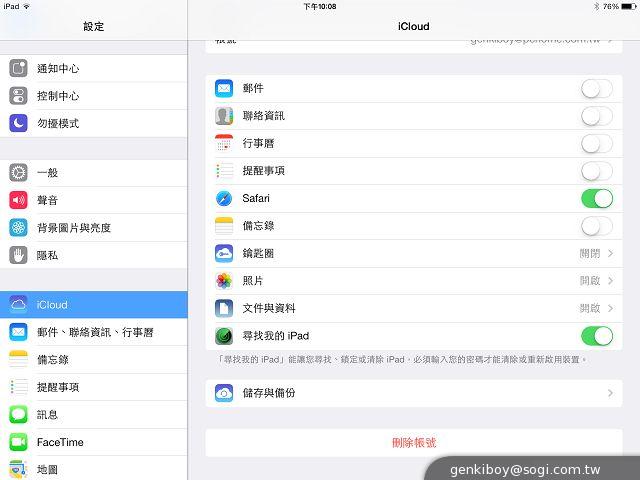Select 地圖 label in sidebar
This screenshot has height=480, width=640.
click(x=47, y=469)
